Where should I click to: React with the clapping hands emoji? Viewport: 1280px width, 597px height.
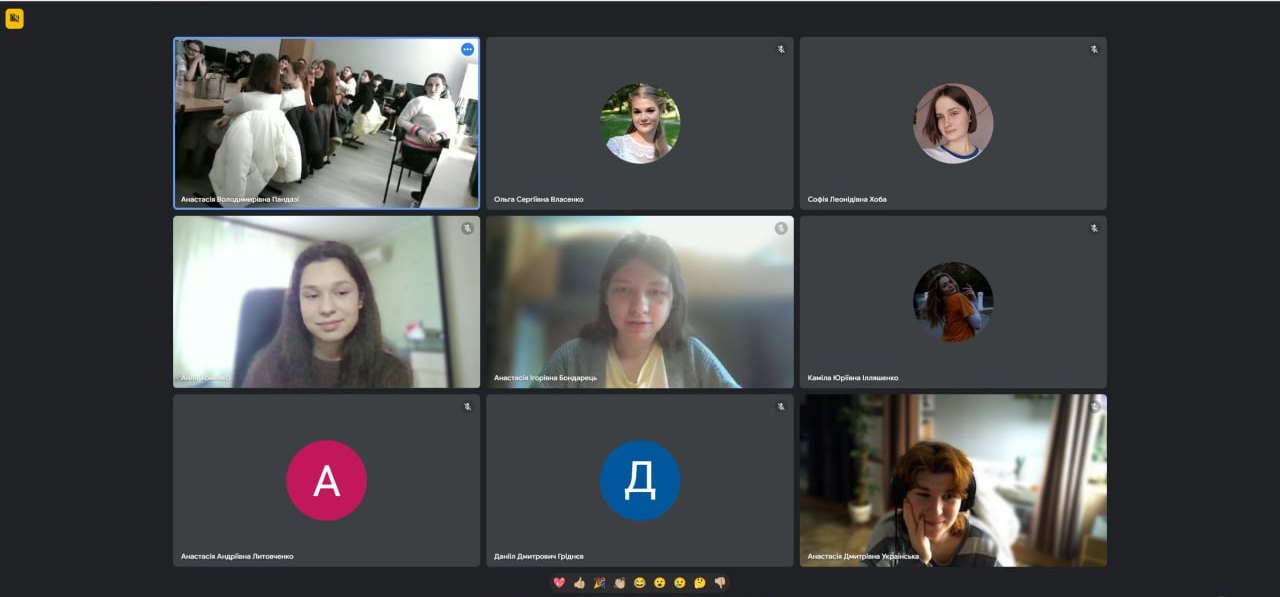[x=619, y=582]
